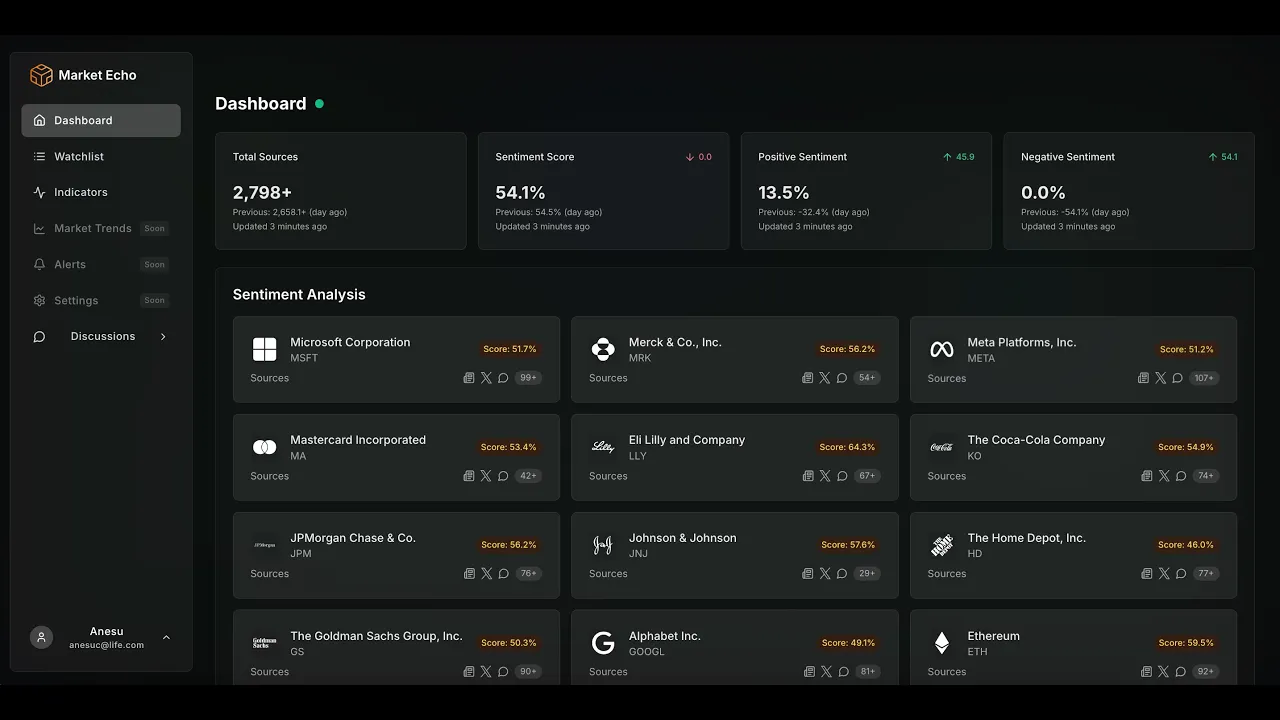Click the 74+ badge on Coca-Cola card

click(x=1206, y=476)
